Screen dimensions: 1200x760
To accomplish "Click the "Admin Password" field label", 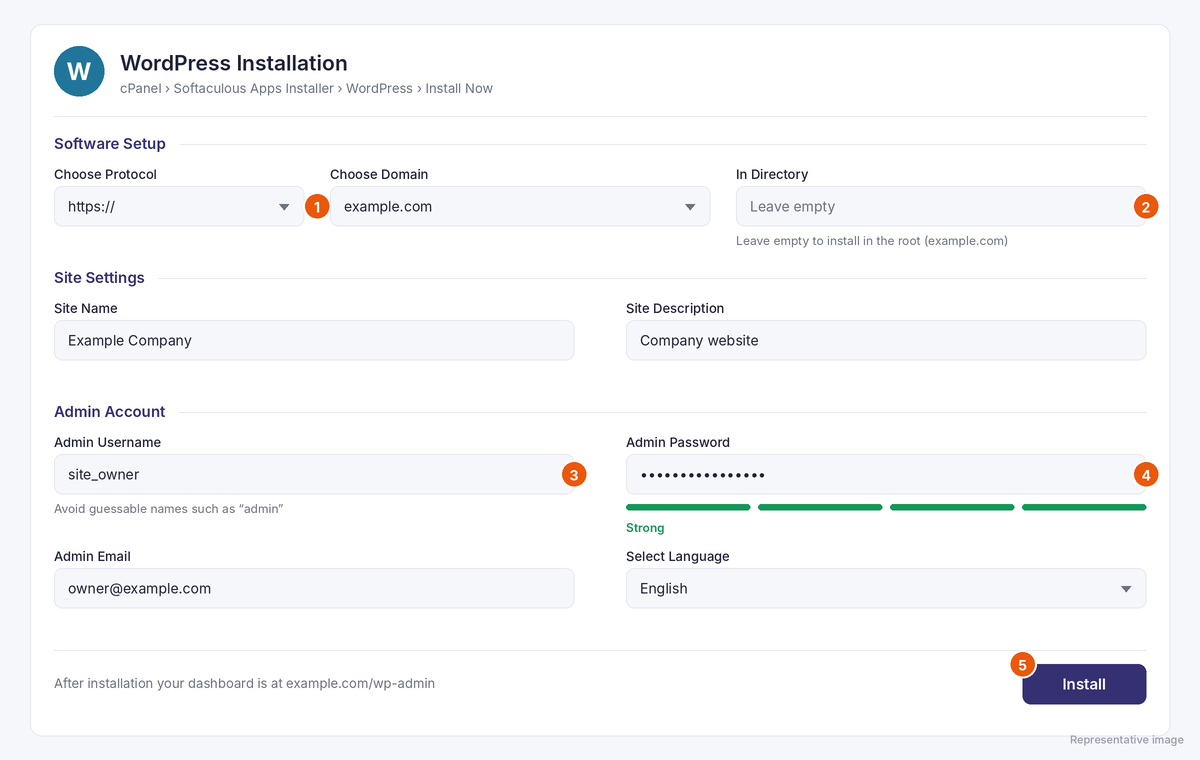I will (x=678, y=442).
